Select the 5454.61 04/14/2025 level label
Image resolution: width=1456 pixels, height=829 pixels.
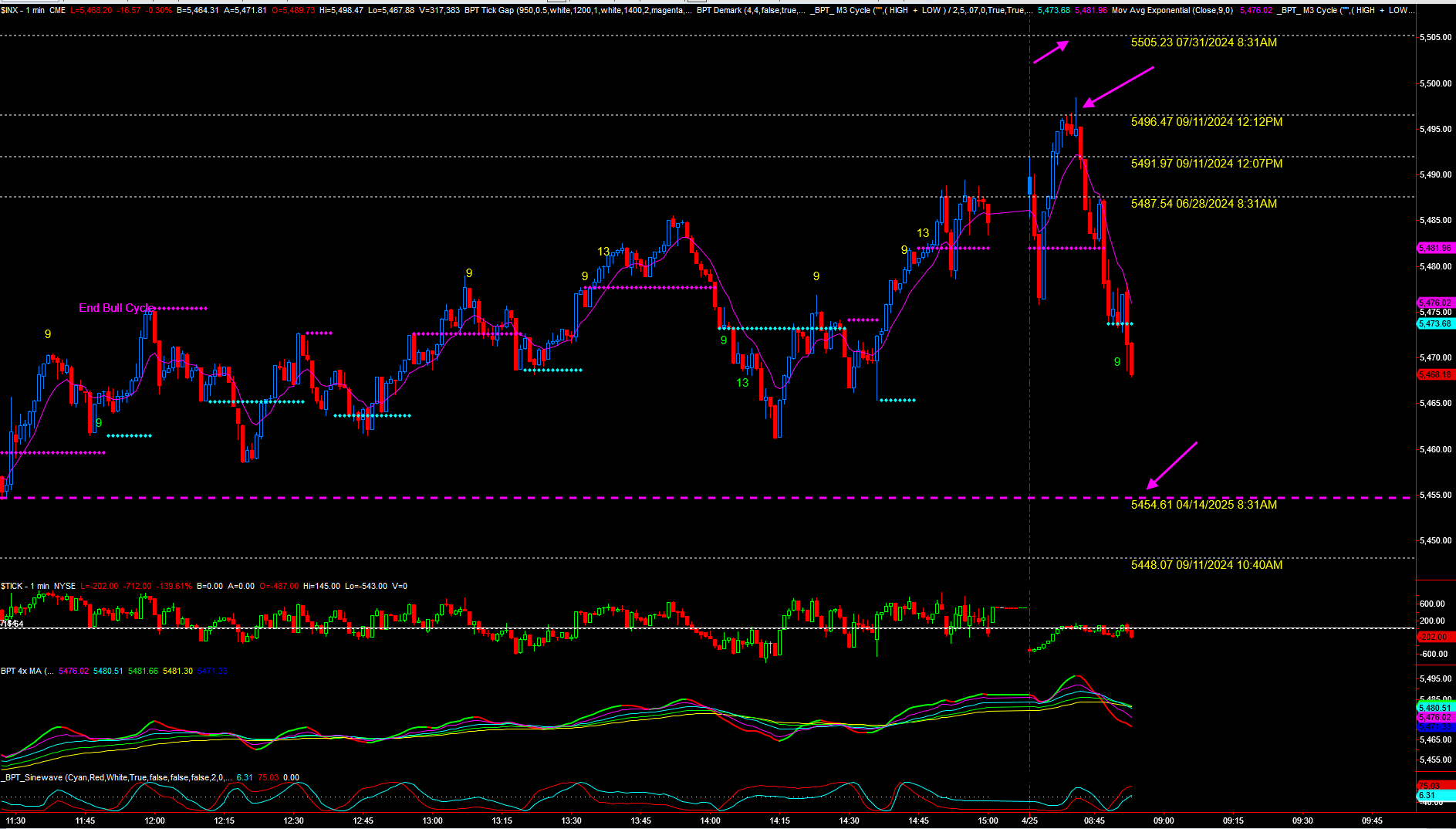tap(1203, 505)
